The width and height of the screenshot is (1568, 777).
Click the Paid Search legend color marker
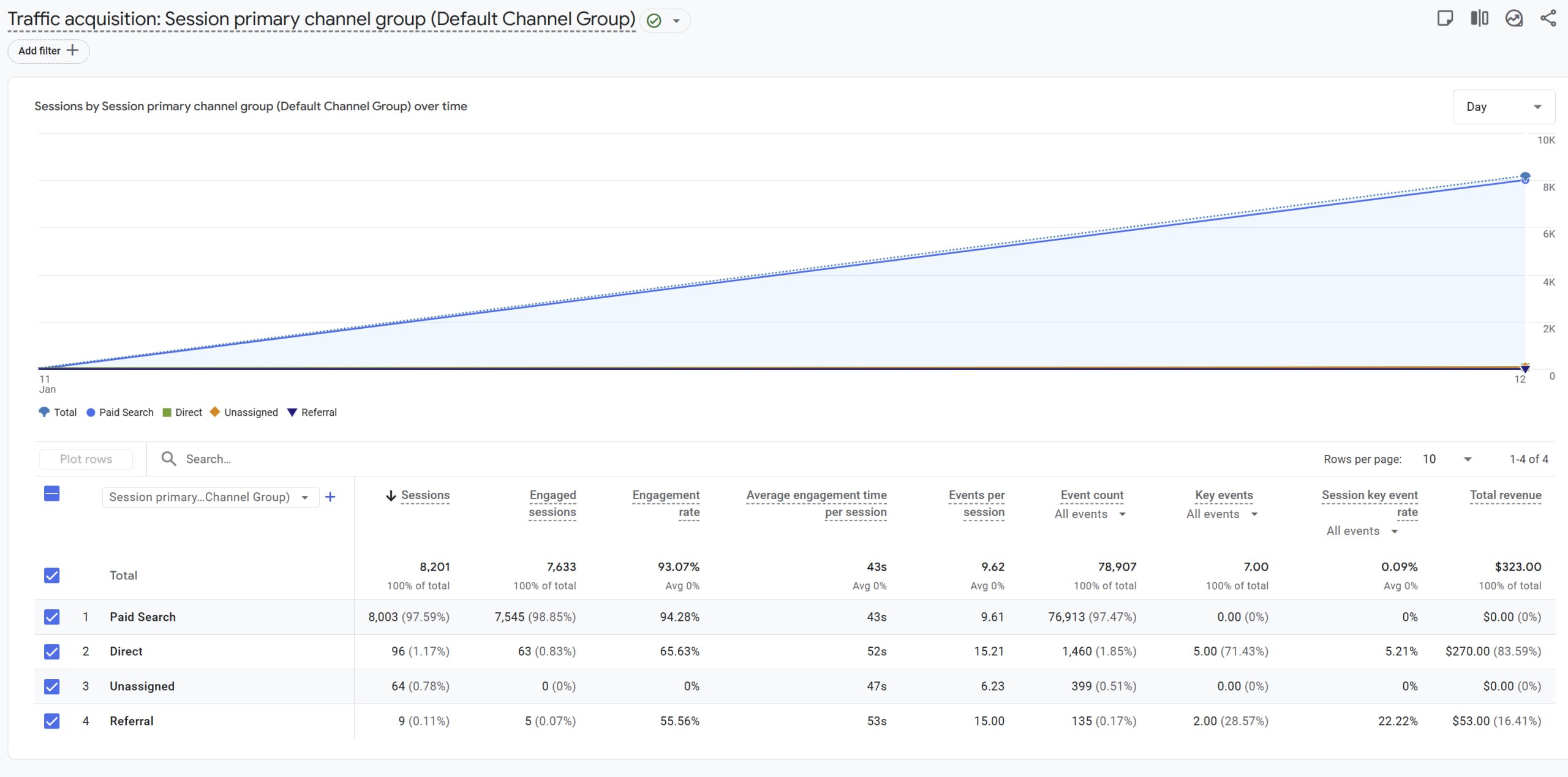pos(91,413)
